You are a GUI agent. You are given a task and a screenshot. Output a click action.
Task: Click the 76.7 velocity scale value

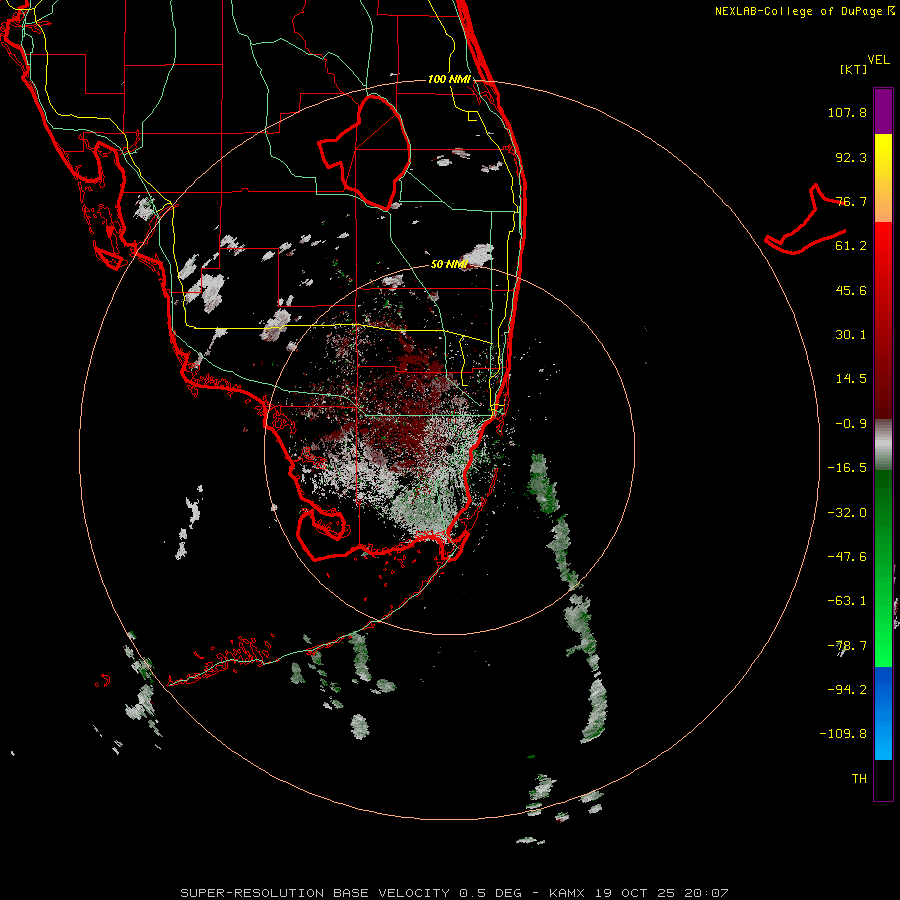click(x=851, y=201)
